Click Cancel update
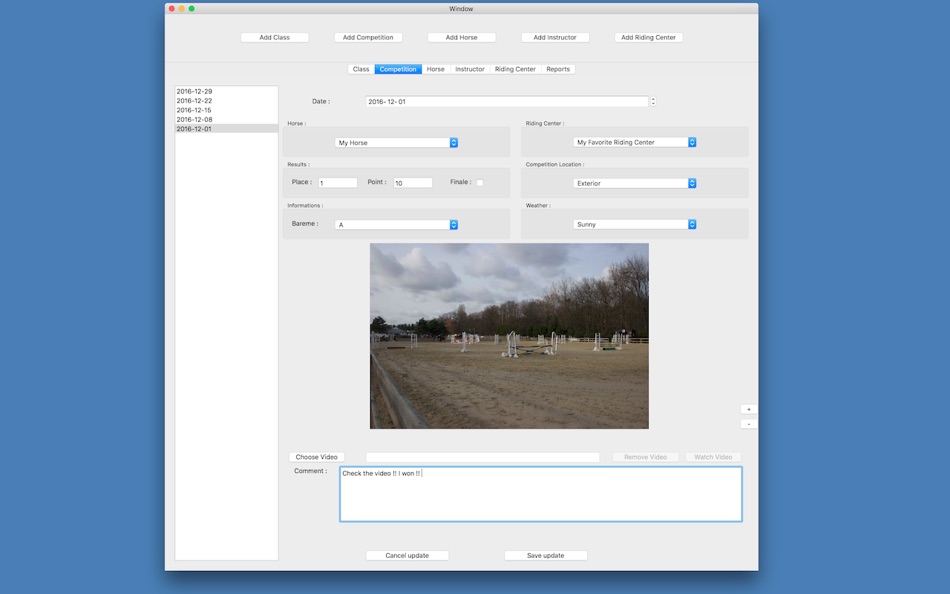Image resolution: width=950 pixels, height=594 pixels. tap(407, 555)
